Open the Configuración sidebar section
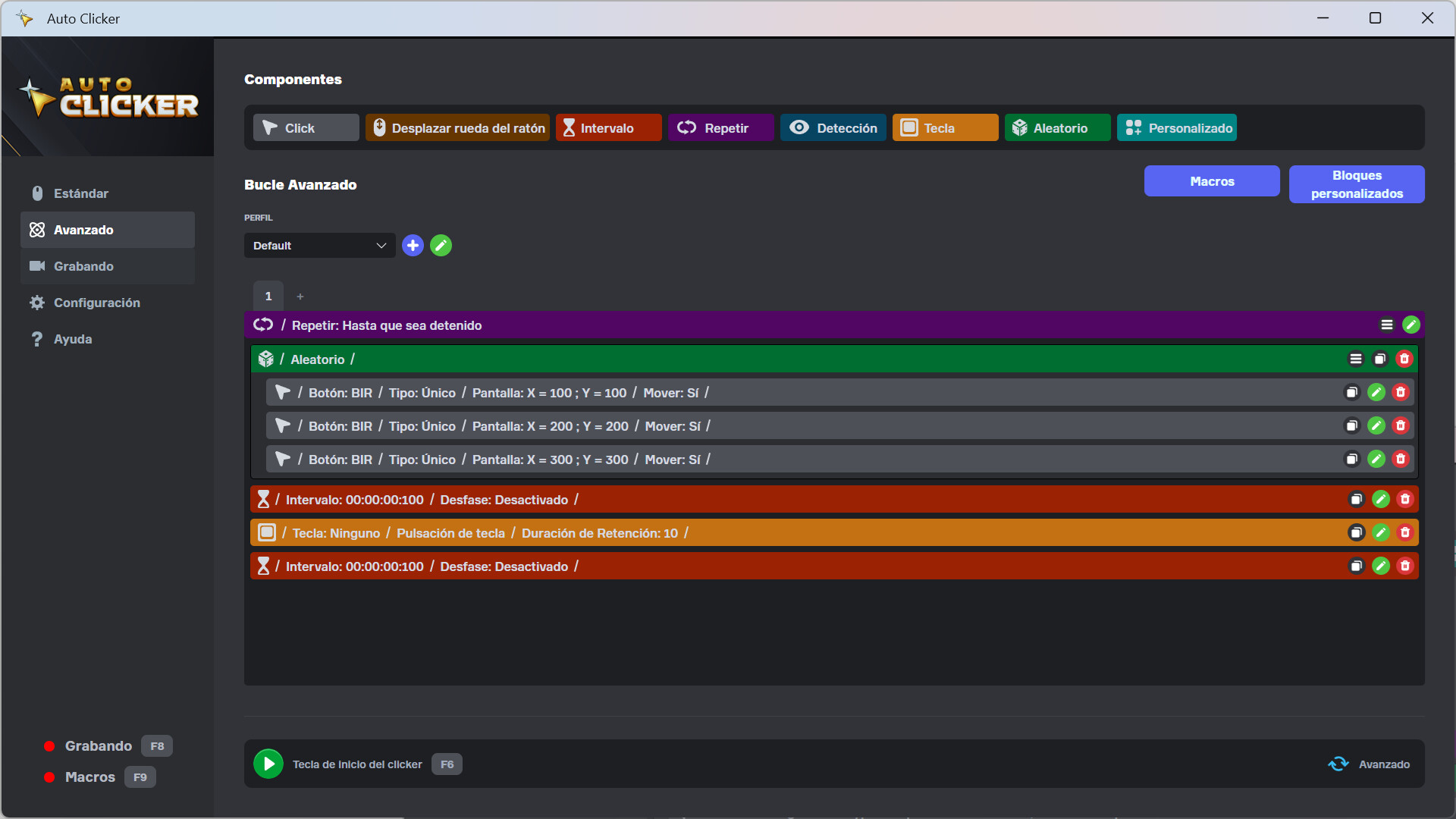Image resolution: width=1456 pixels, height=819 pixels. tap(96, 303)
